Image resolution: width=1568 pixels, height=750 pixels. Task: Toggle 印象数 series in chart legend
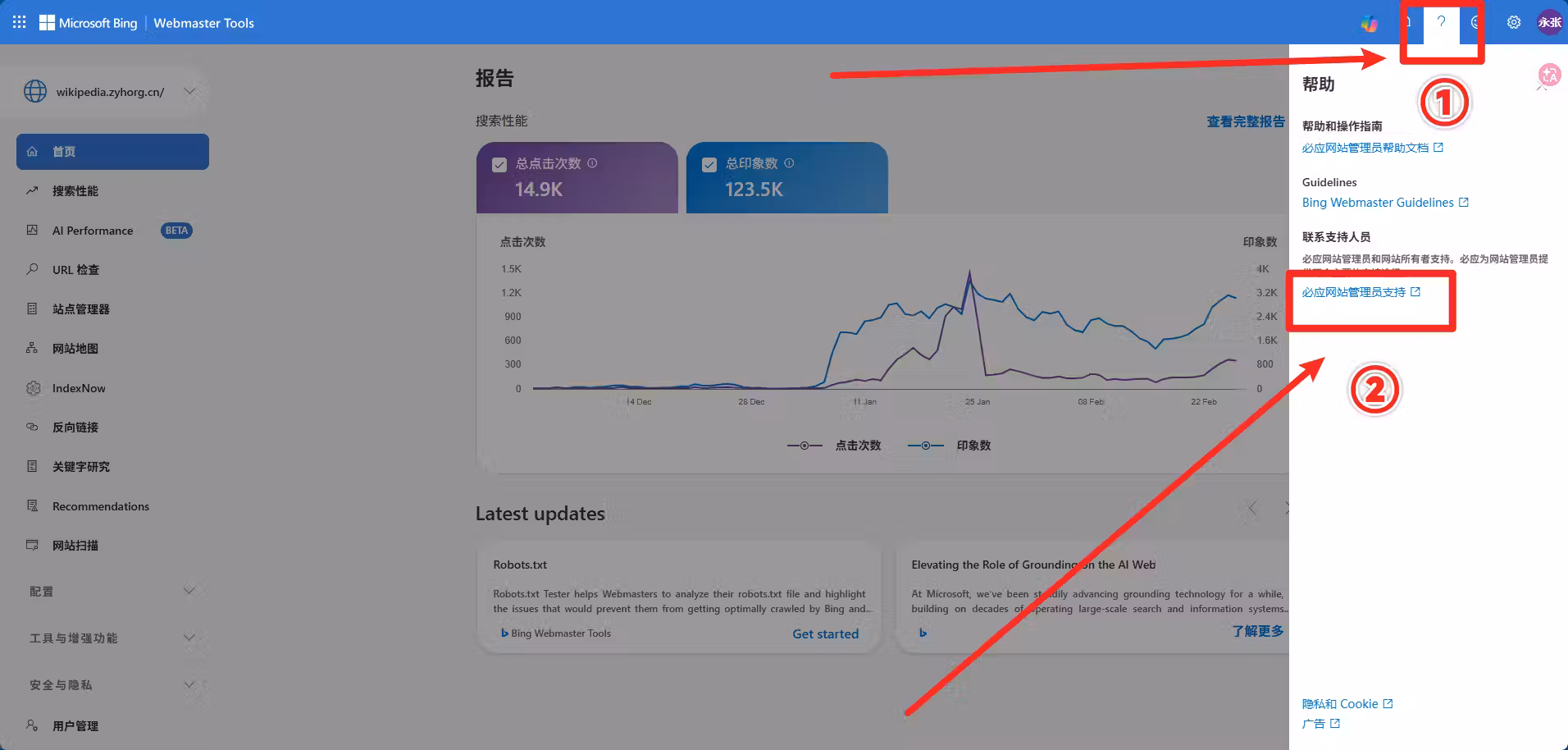coord(950,446)
